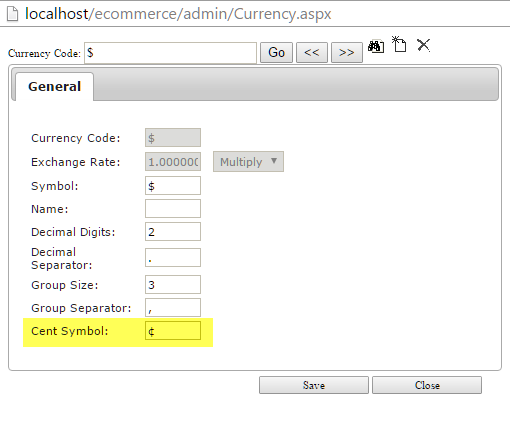This screenshot has height=427, width=510.
Task: Open the Multiply dropdown
Action: pyautogui.click(x=248, y=162)
